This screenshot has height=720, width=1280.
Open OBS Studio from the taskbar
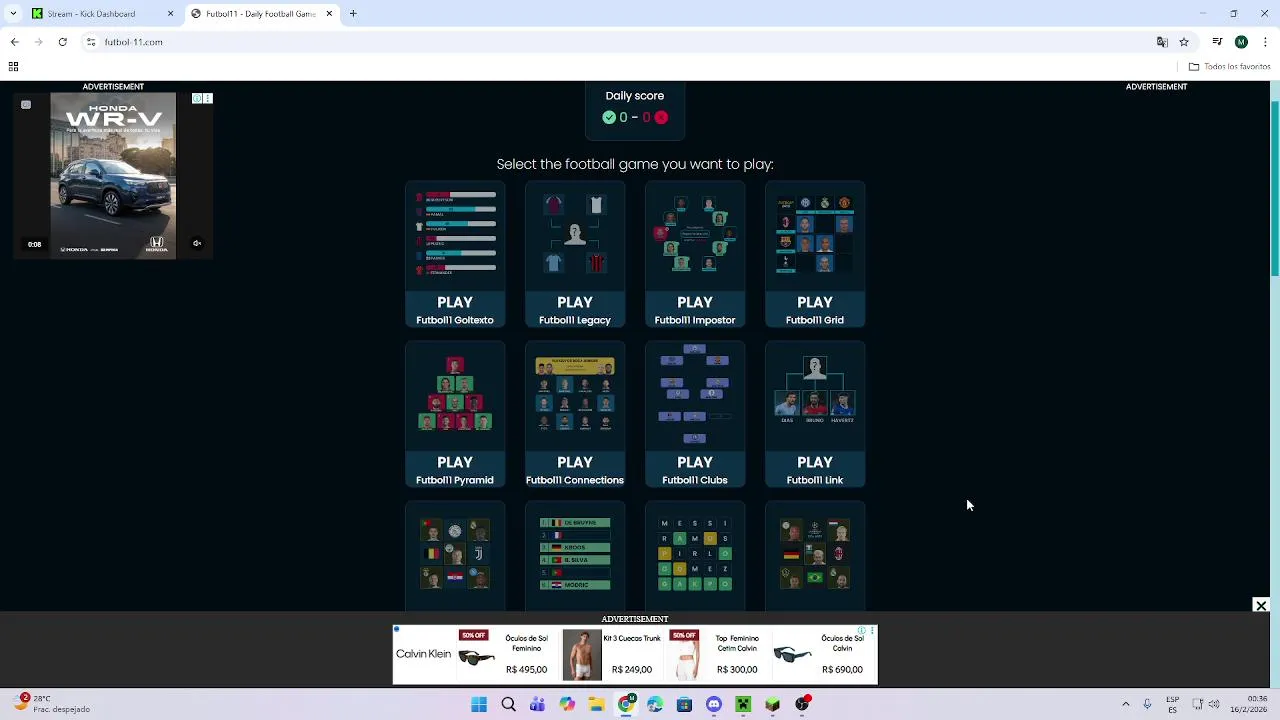802,705
